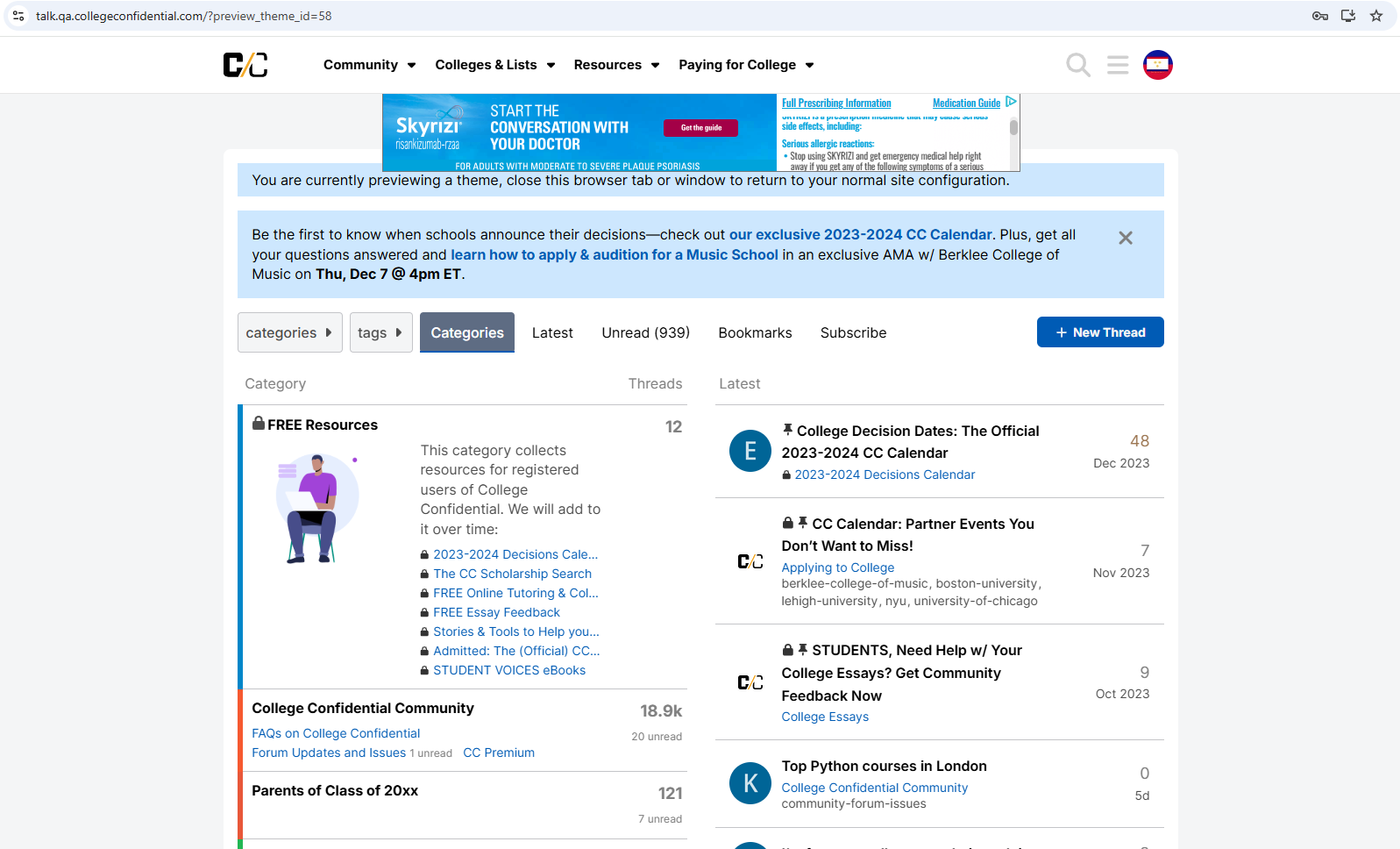Click the install app icon in address bar
The height and width of the screenshot is (849, 1400).
coord(1348,16)
